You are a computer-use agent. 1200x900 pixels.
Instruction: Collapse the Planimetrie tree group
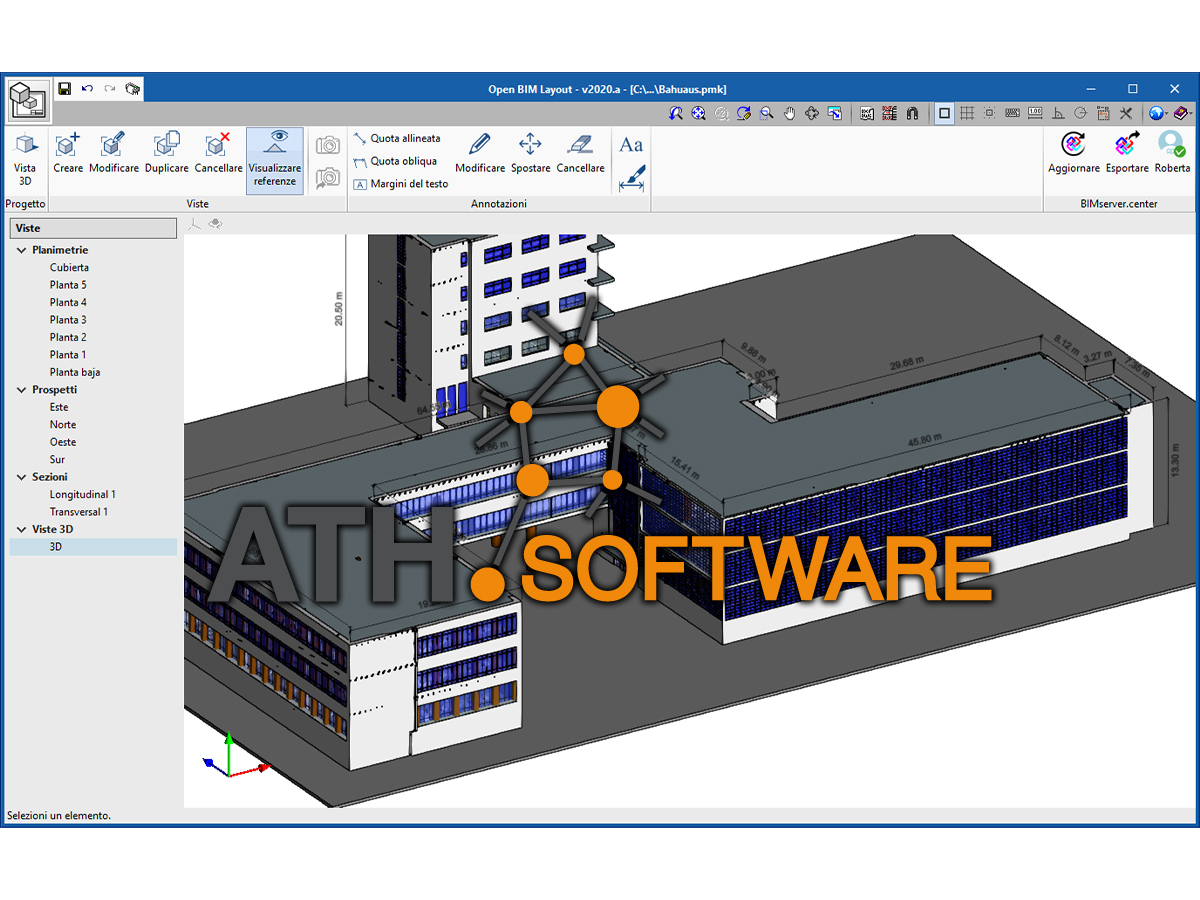[x=22, y=250]
